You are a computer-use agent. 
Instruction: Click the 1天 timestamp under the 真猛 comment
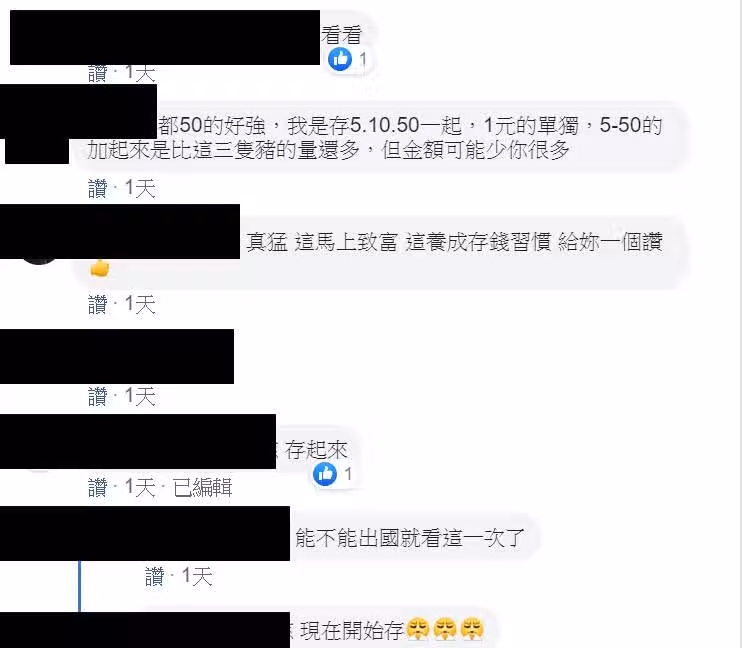(x=140, y=304)
